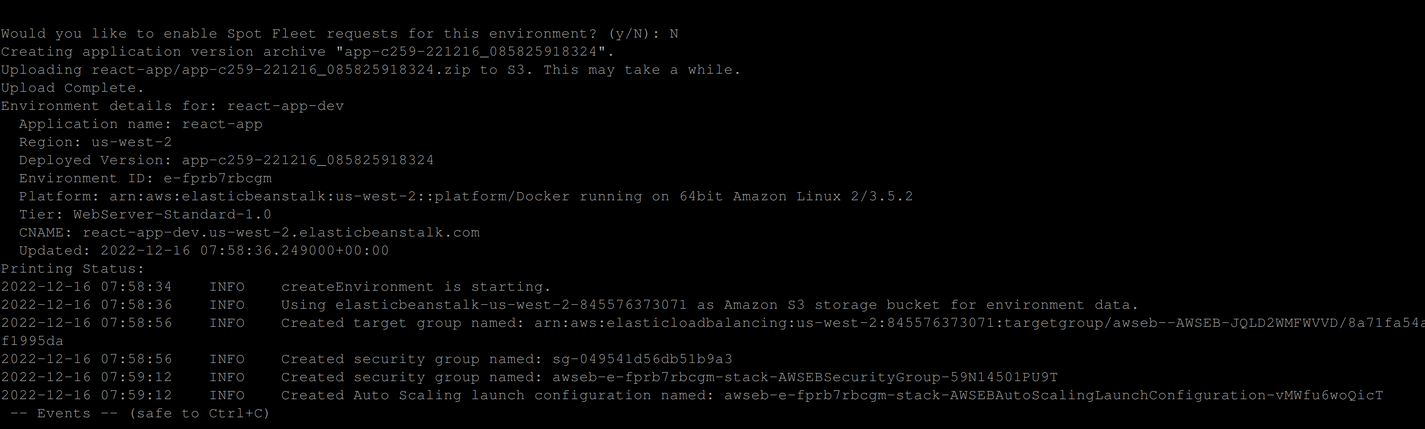Click the target group ARN log entry

click(850, 323)
